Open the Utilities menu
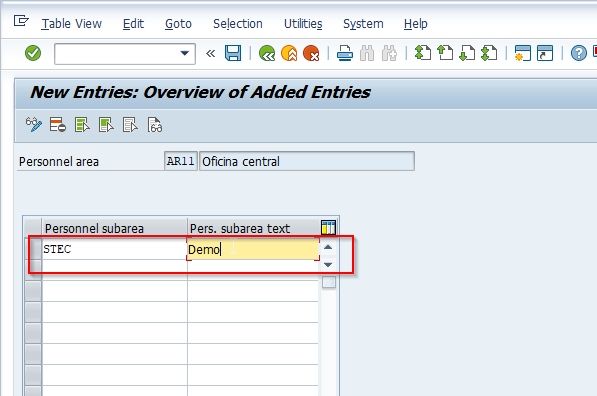This screenshot has height=396, width=597. pos(303,24)
